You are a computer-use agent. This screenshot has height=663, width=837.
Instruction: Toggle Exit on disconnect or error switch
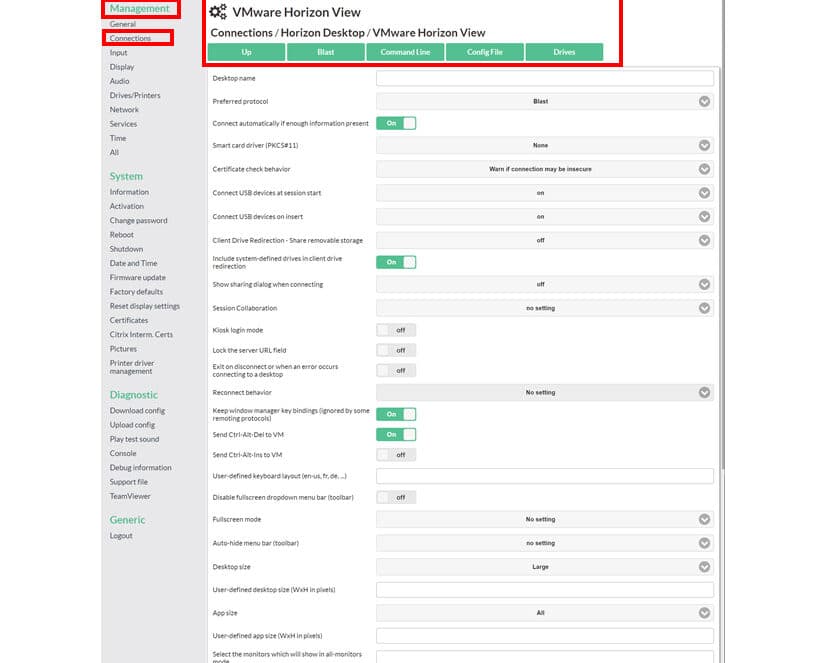point(396,370)
